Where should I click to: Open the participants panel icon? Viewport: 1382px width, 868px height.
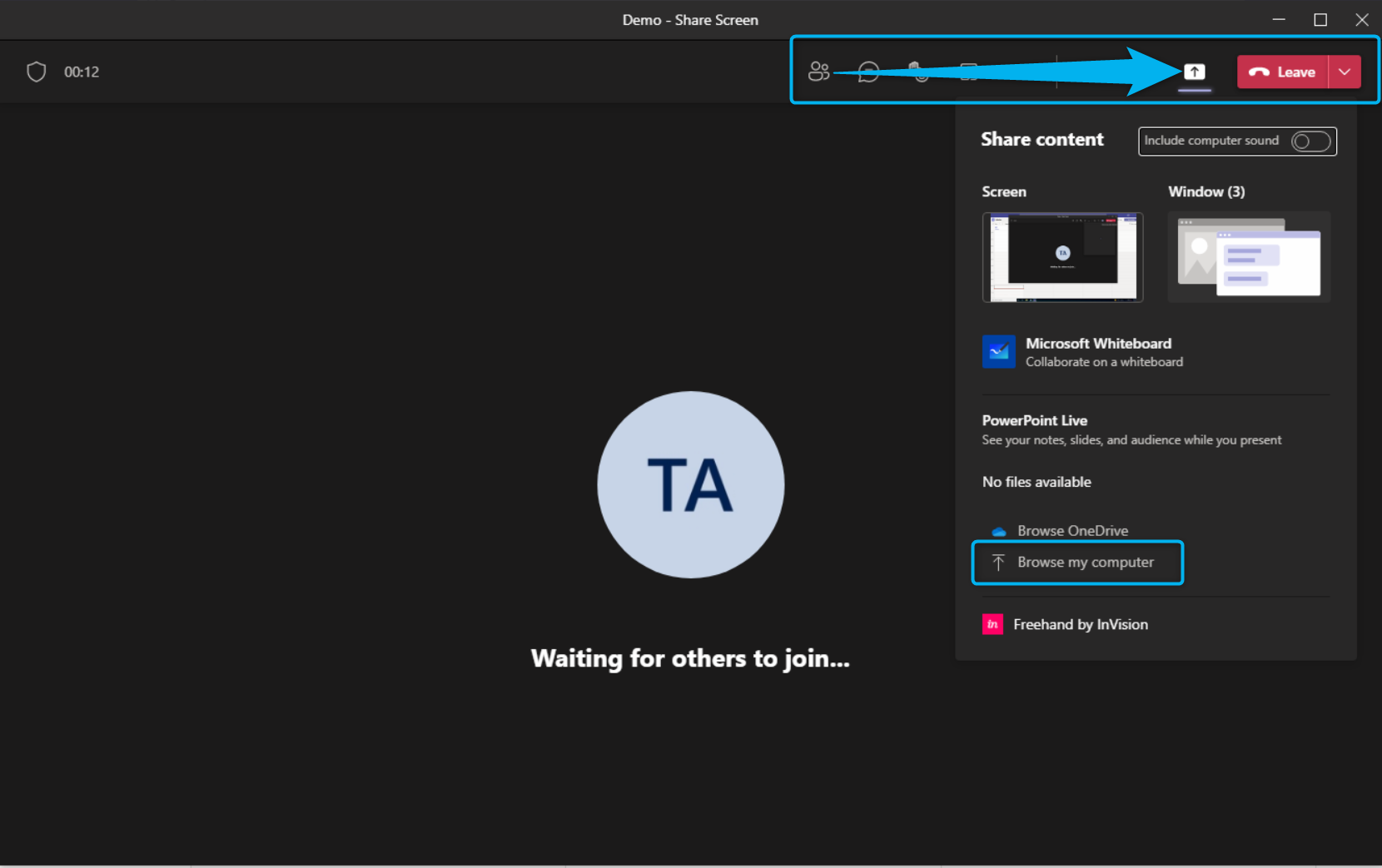click(x=818, y=72)
